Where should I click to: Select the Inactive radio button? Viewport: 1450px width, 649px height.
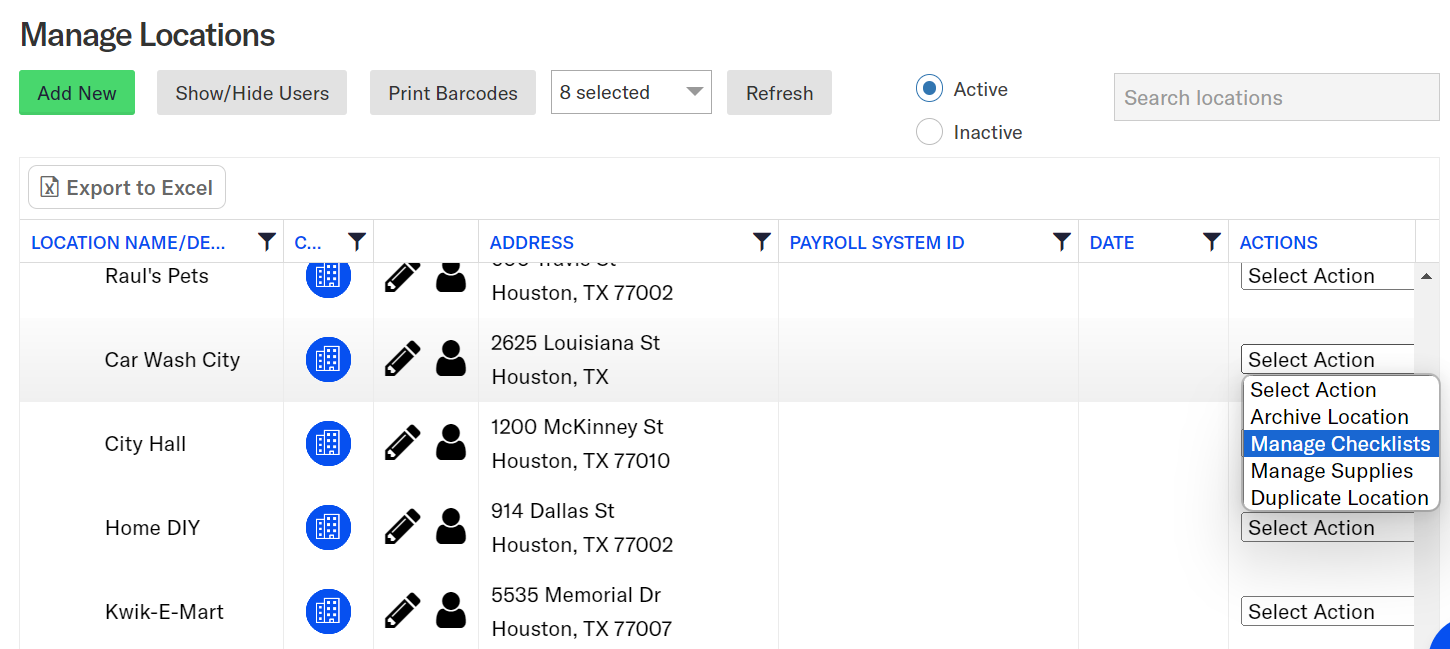tap(929, 132)
